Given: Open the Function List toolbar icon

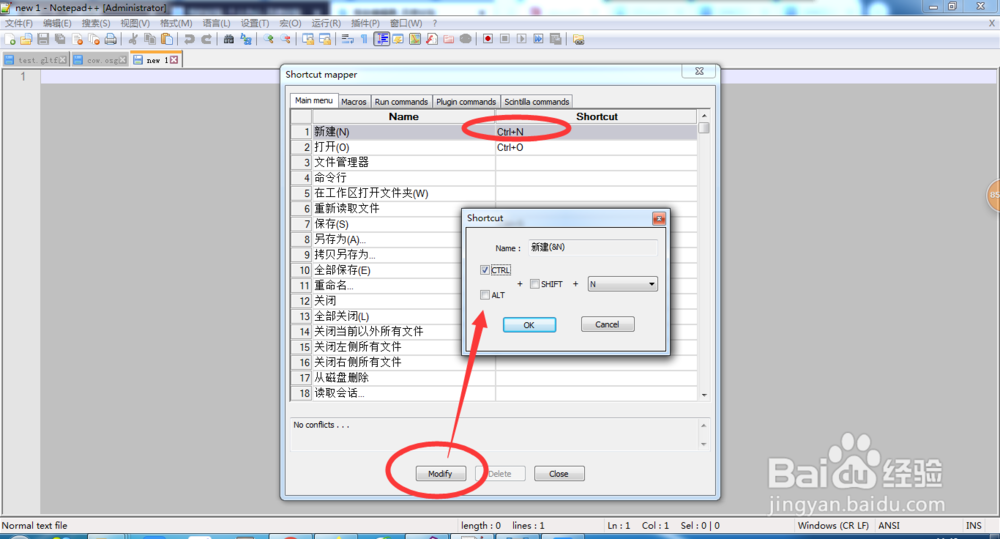Looking at the screenshot, I should (x=432, y=40).
